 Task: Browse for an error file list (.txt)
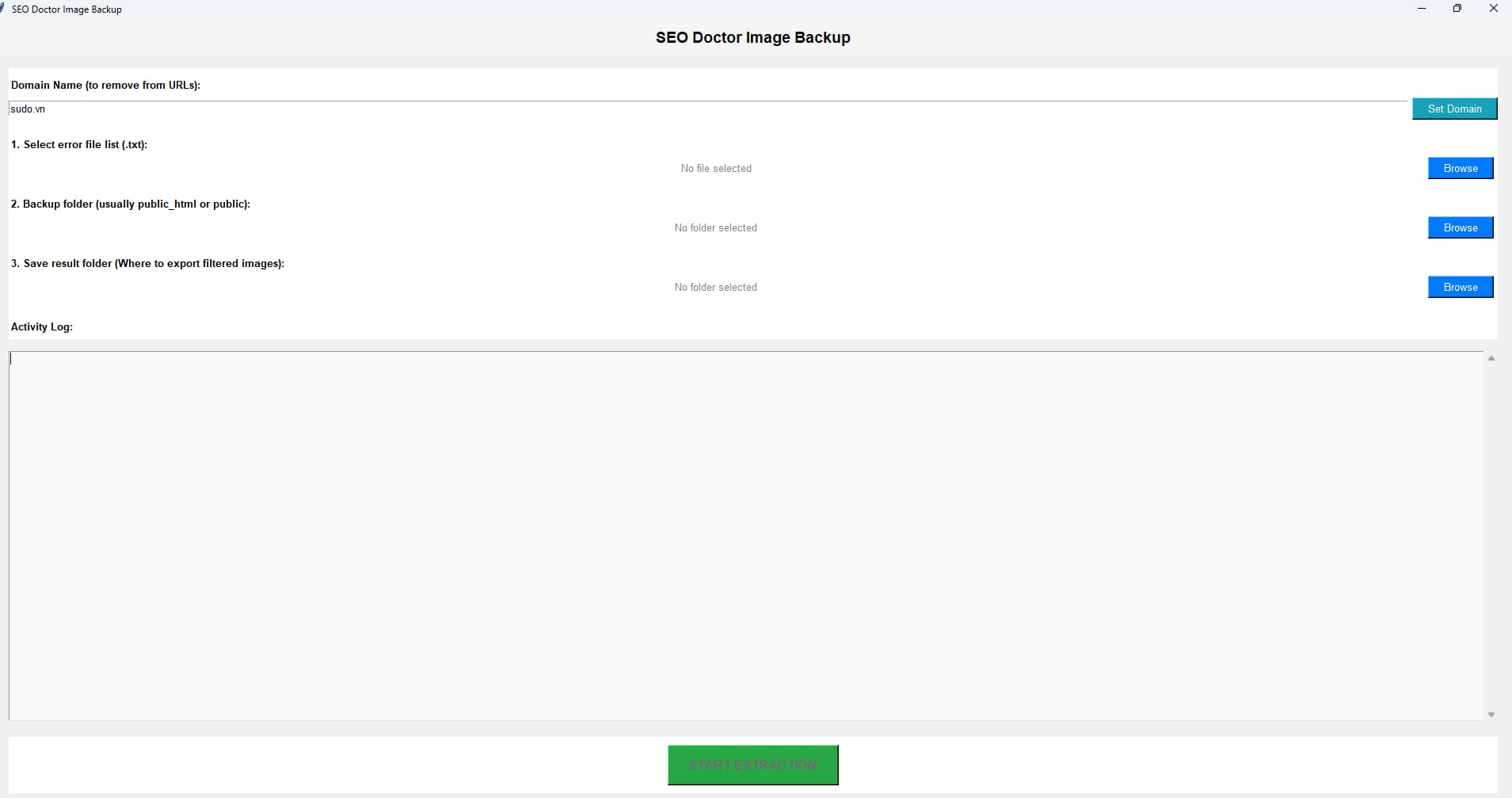pyautogui.click(x=1459, y=168)
